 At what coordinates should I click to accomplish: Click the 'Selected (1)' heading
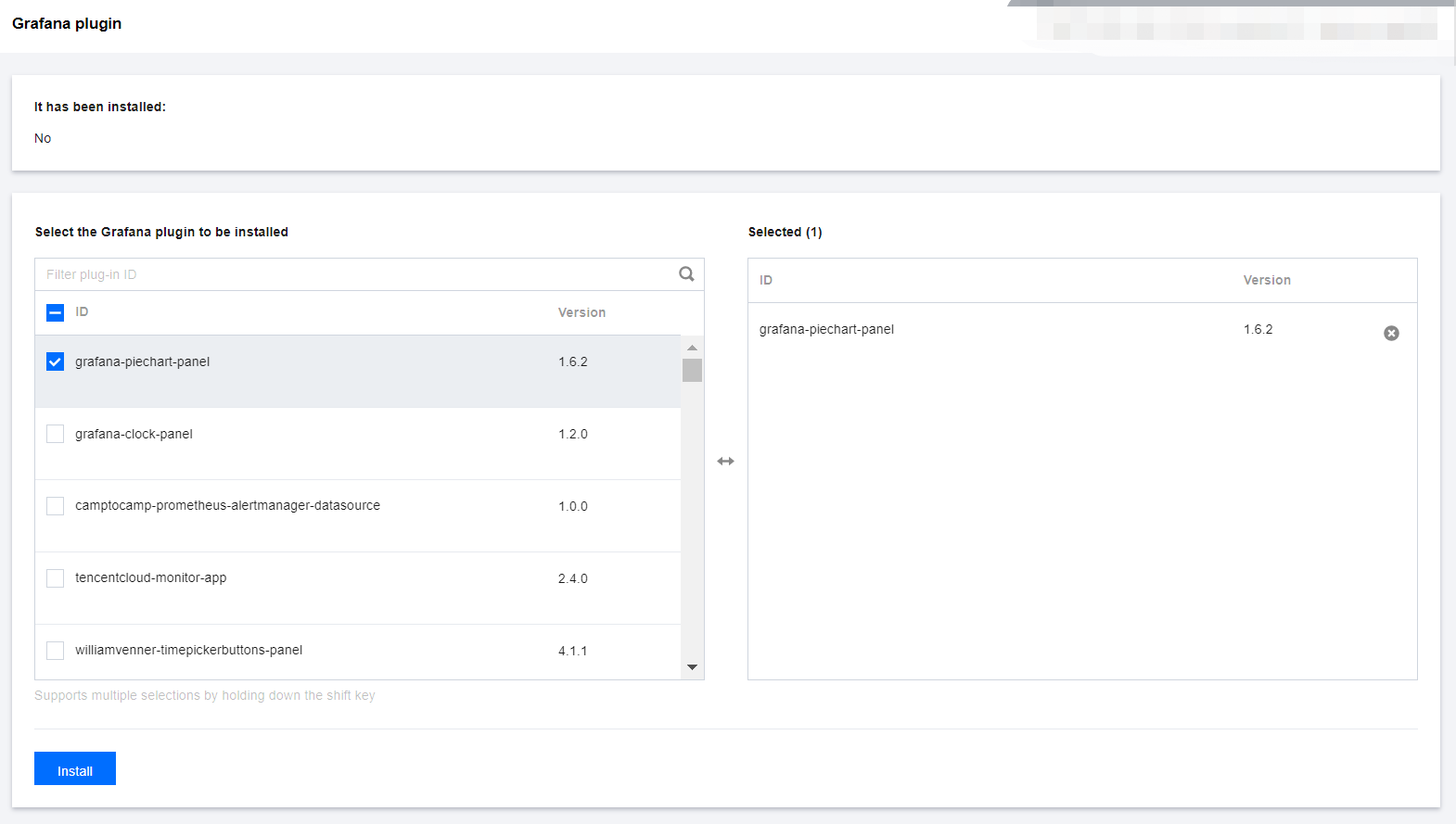click(785, 232)
